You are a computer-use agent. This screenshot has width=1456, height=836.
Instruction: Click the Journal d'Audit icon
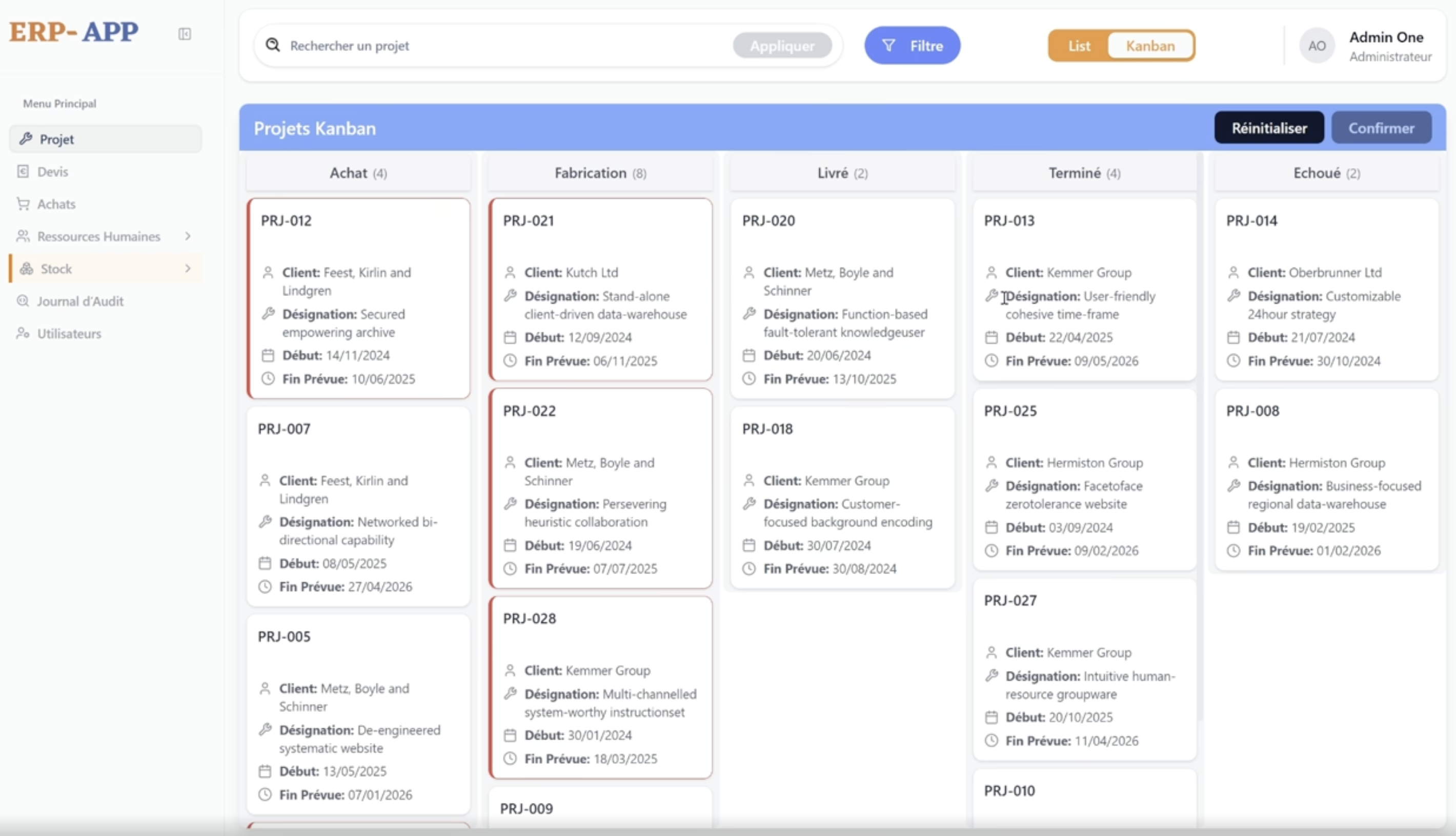click(23, 301)
